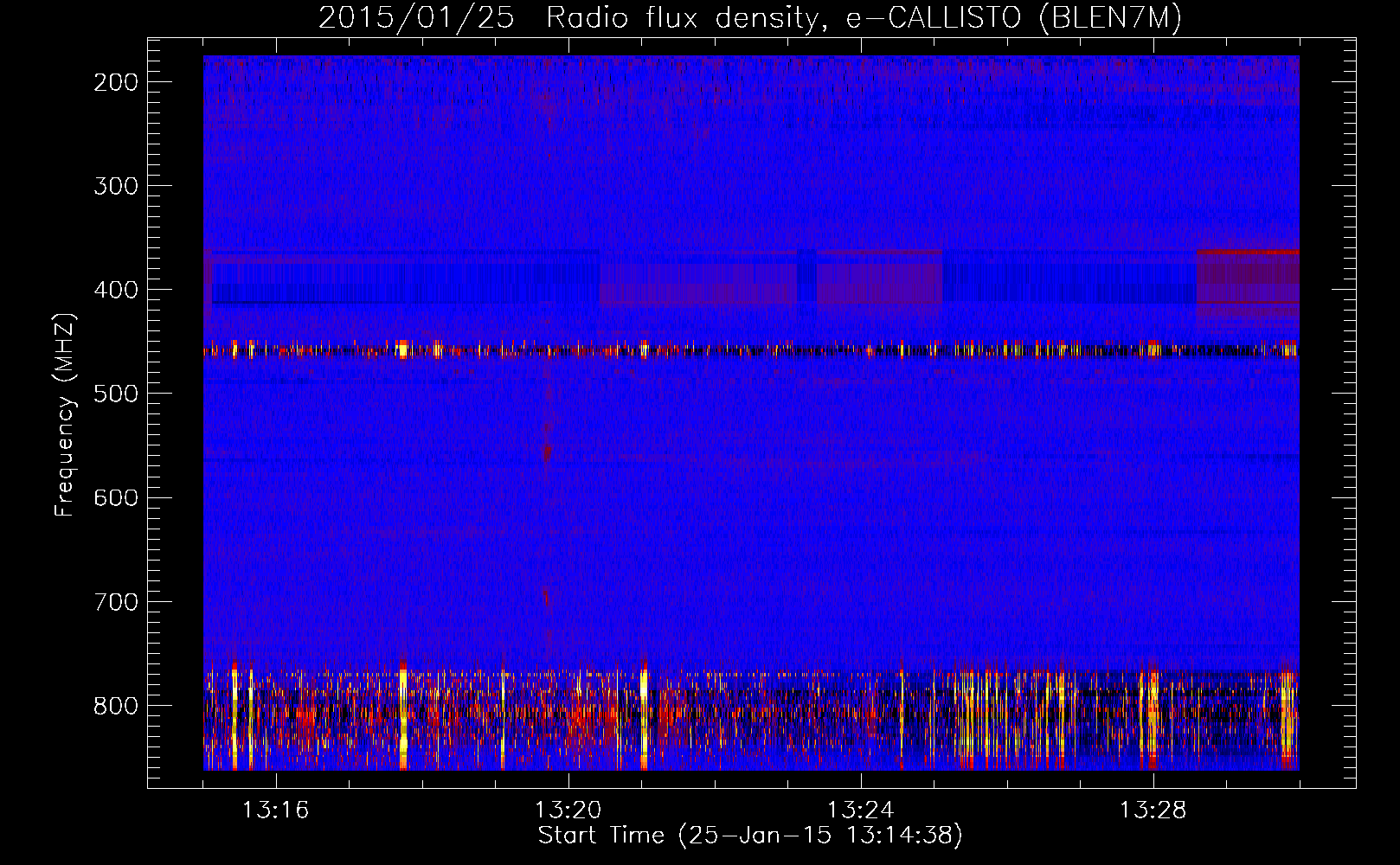Image resolution: width=1400 pixels, height=865 pixels.
Task: Click the plot title '2015/01/25 Radio flux density, e-CALLISTO (BLEN7M)'
Action: [x=750, y=17]
